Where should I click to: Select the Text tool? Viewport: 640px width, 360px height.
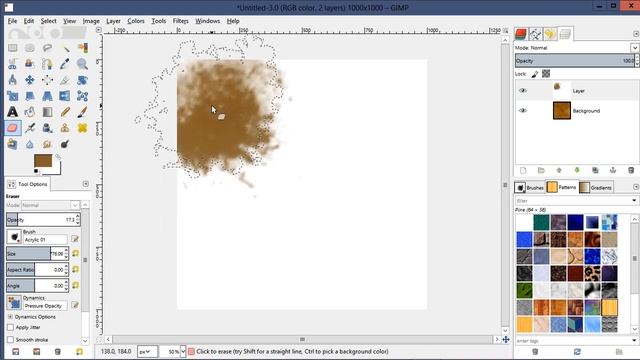tap(13, 112)
